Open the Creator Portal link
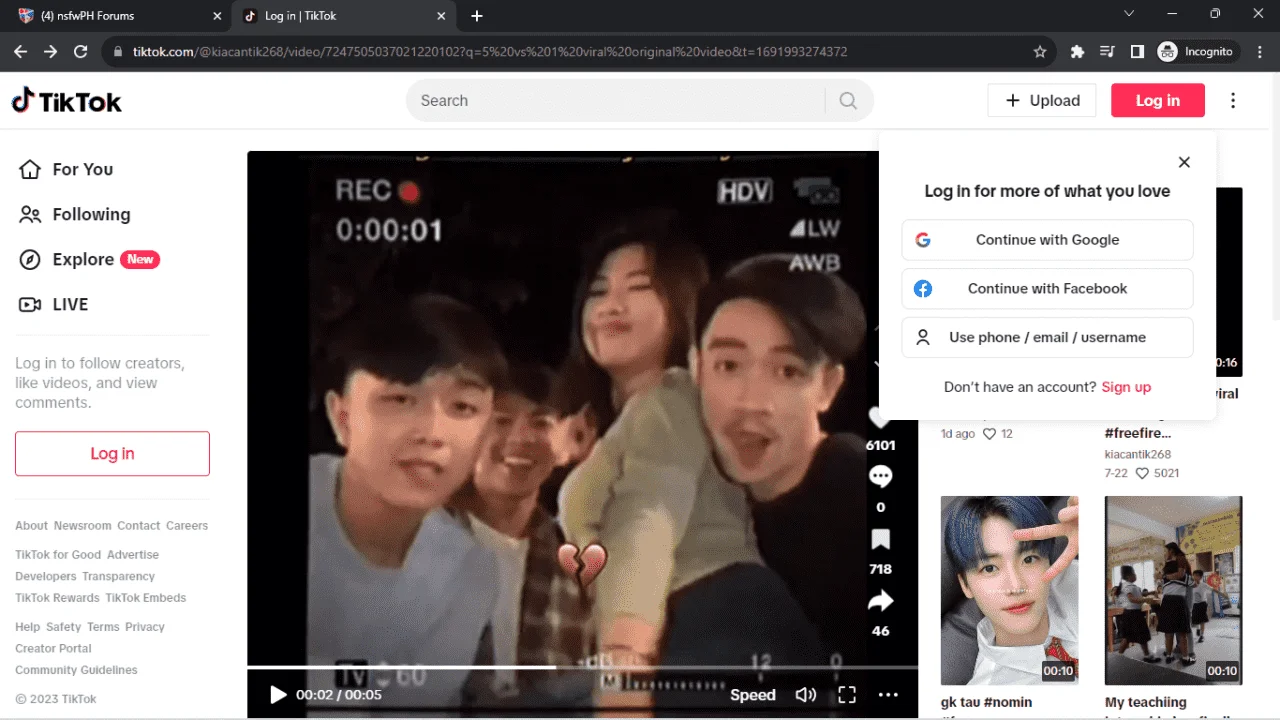 pos(54,649)
